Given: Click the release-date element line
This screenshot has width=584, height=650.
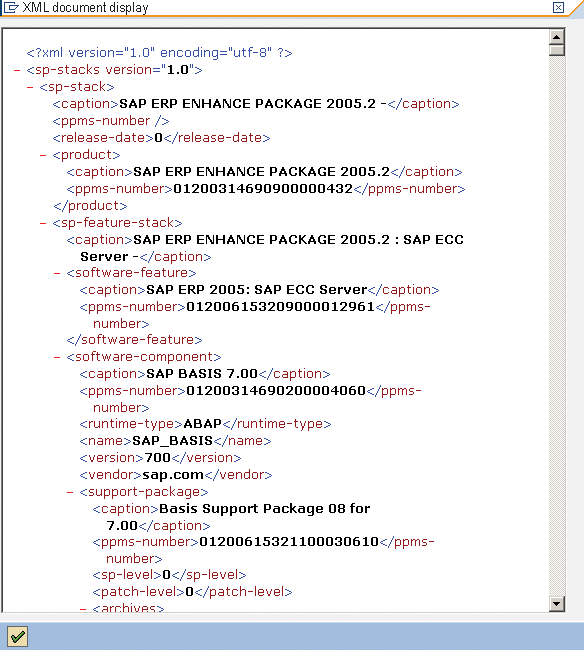Looking at the screenshot, I should coord(161,138).
